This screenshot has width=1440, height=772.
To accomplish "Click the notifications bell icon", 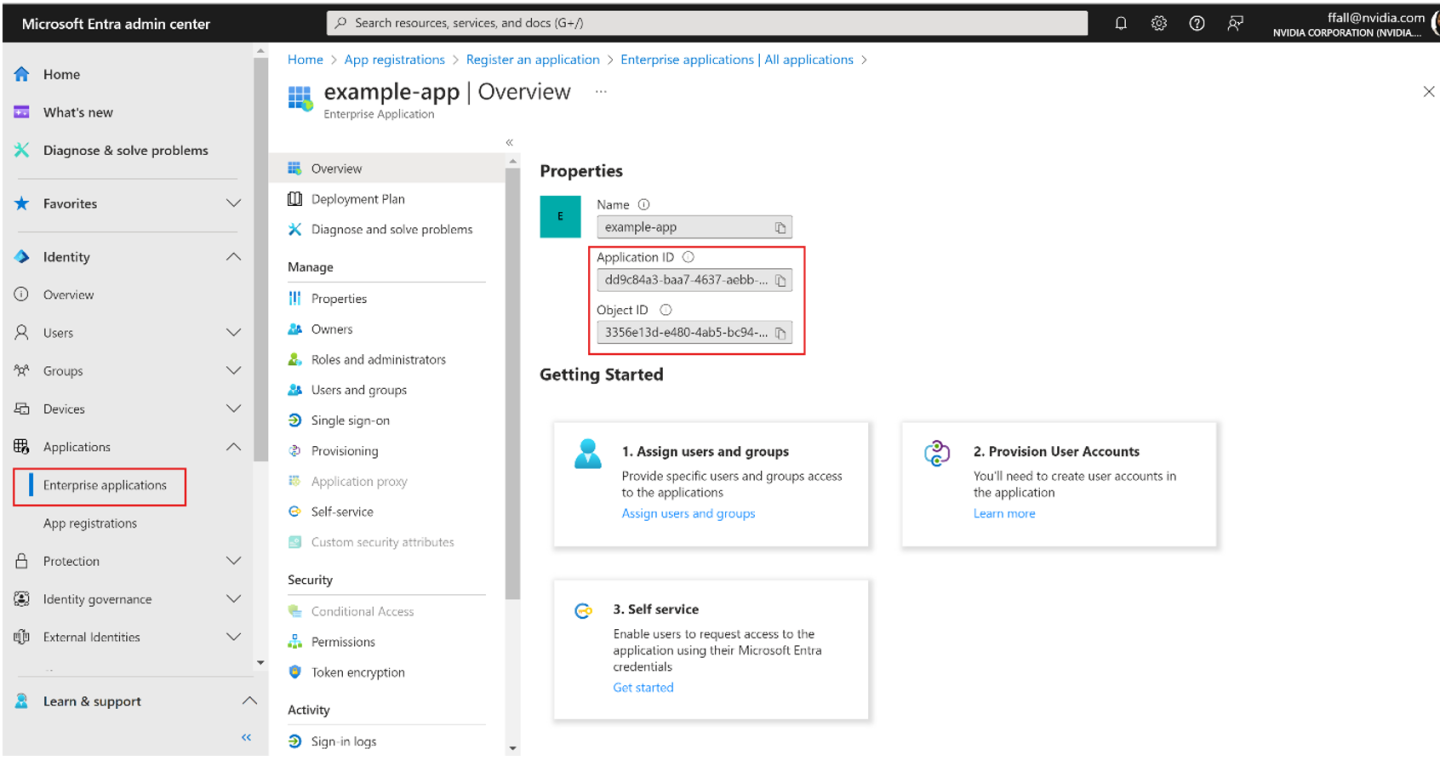I will point(1121,24).
